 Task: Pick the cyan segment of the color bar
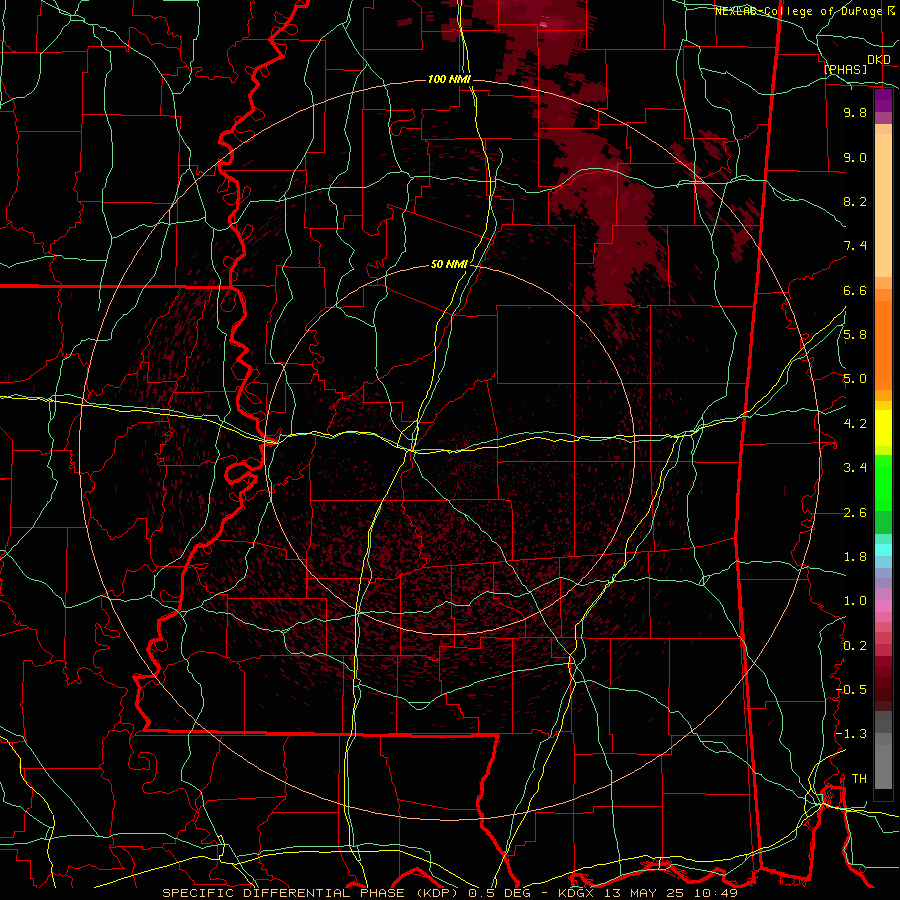point(883,550)
